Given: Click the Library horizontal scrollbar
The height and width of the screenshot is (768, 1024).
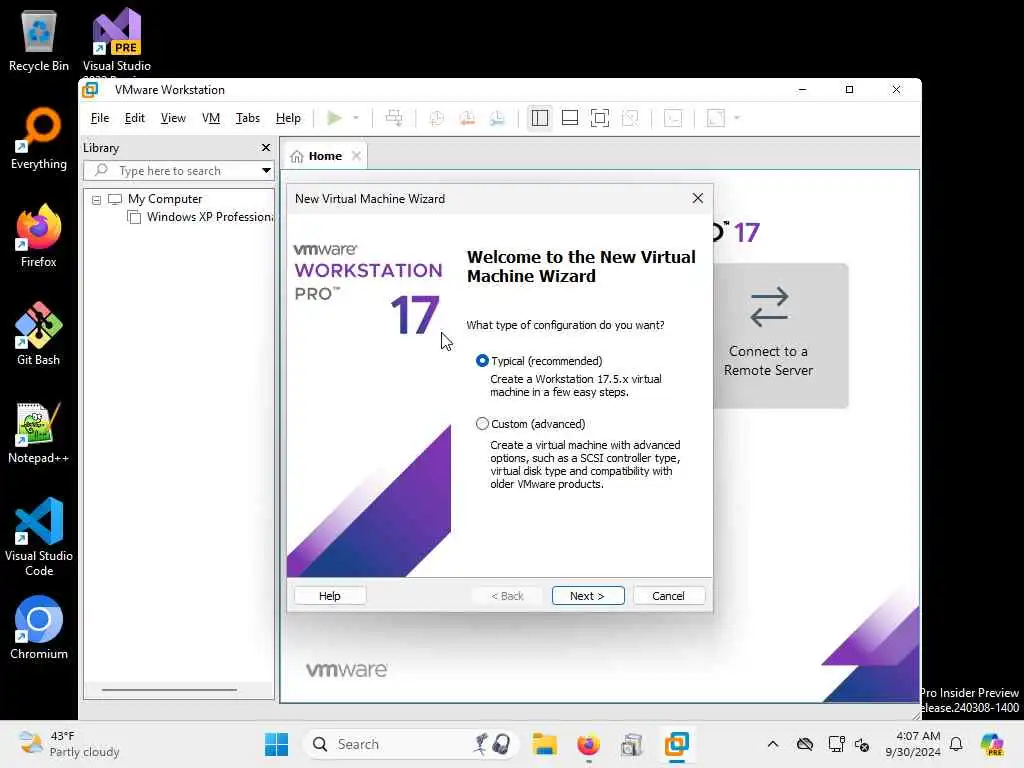Looking at the screenshot, I should coord(169,689).
